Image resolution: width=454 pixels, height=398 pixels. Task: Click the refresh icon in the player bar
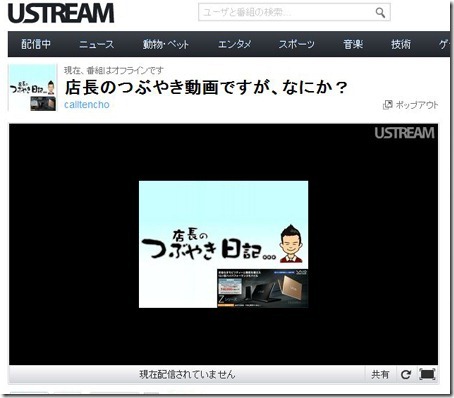[406, 375]
